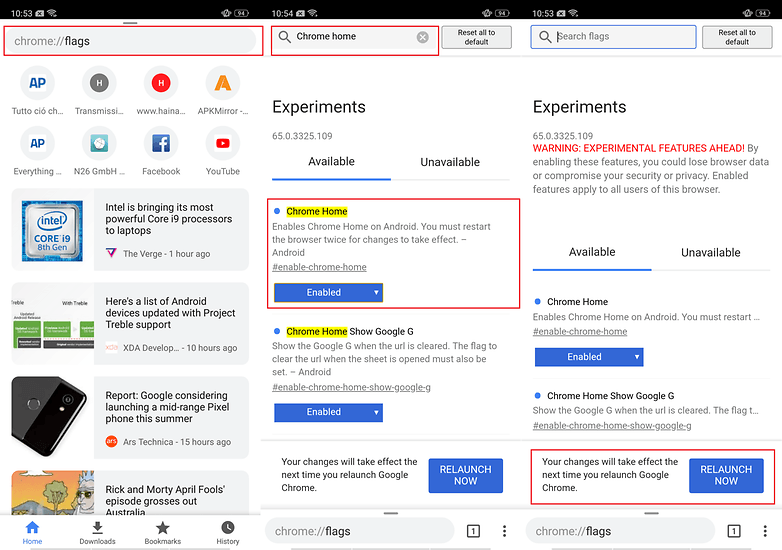Click Reset all to default in right screen
This screenshot has width=782, height=550.
737,37
